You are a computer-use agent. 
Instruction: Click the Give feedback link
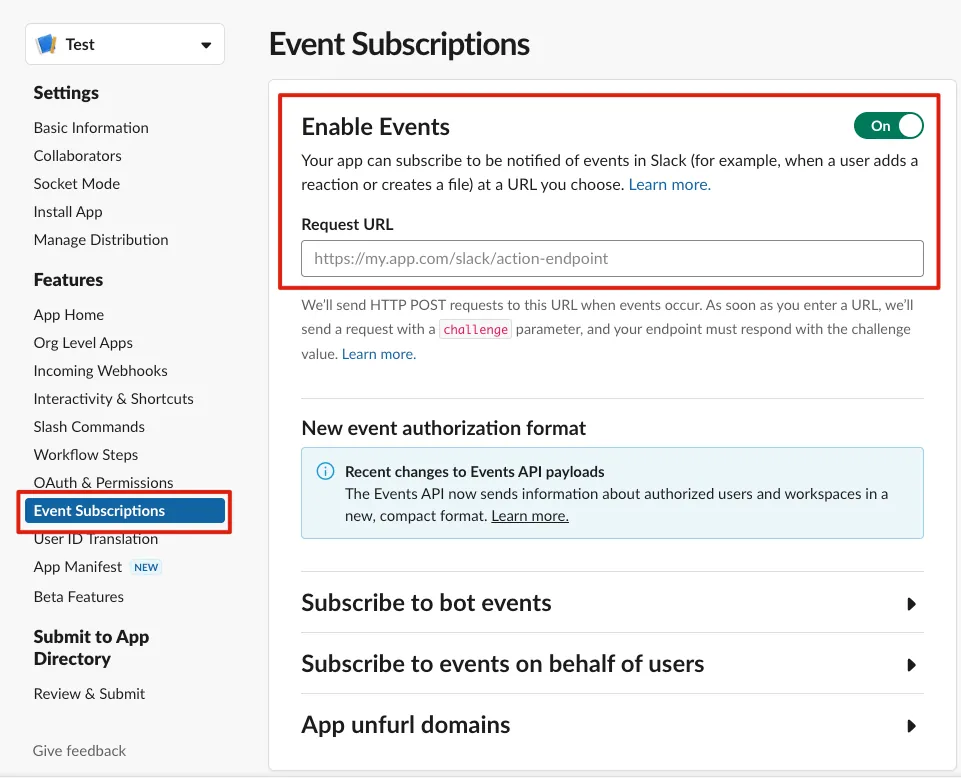[x=79, y=751]
